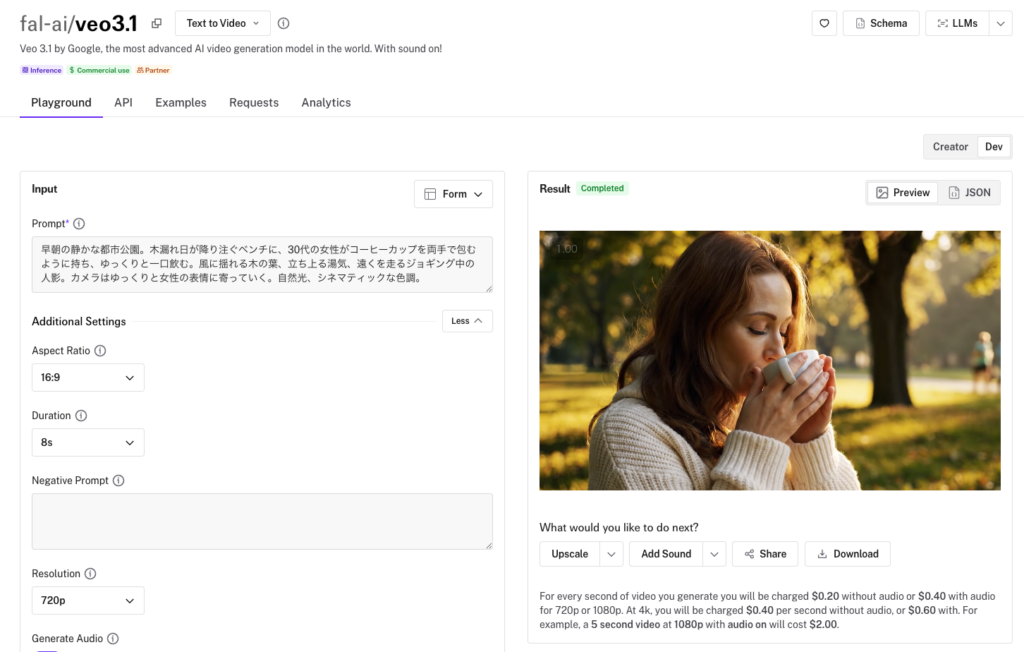Switch the result view to JSON

pos(969,193)
